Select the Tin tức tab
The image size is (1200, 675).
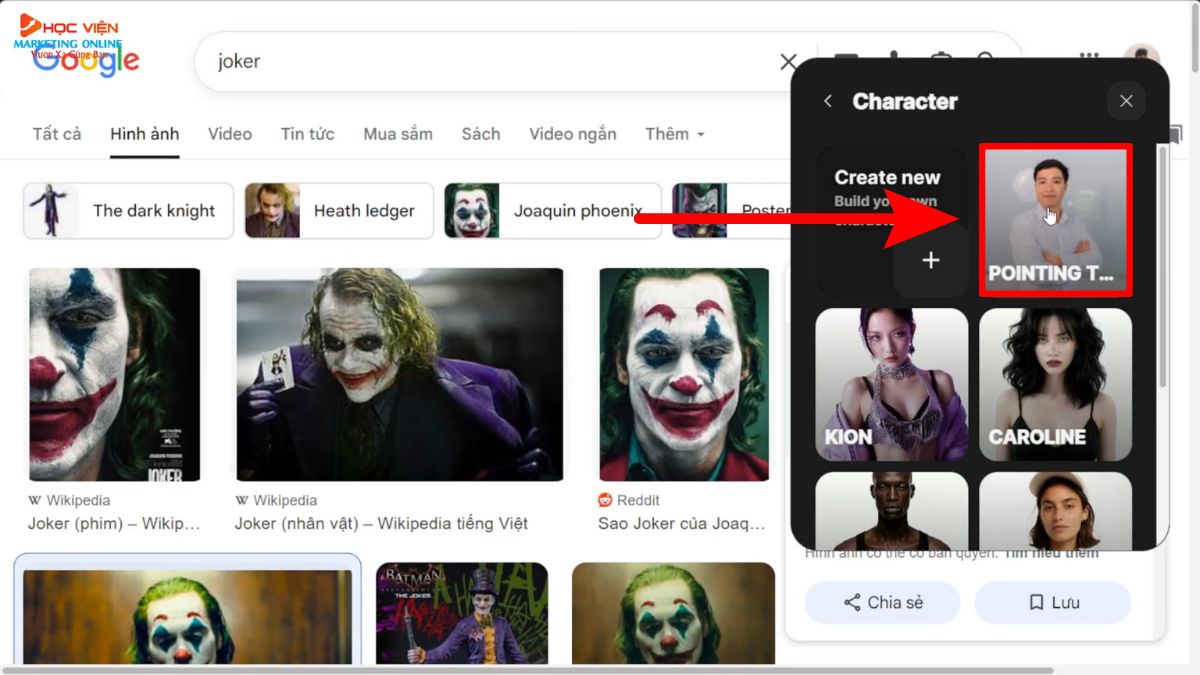[307, 134]
